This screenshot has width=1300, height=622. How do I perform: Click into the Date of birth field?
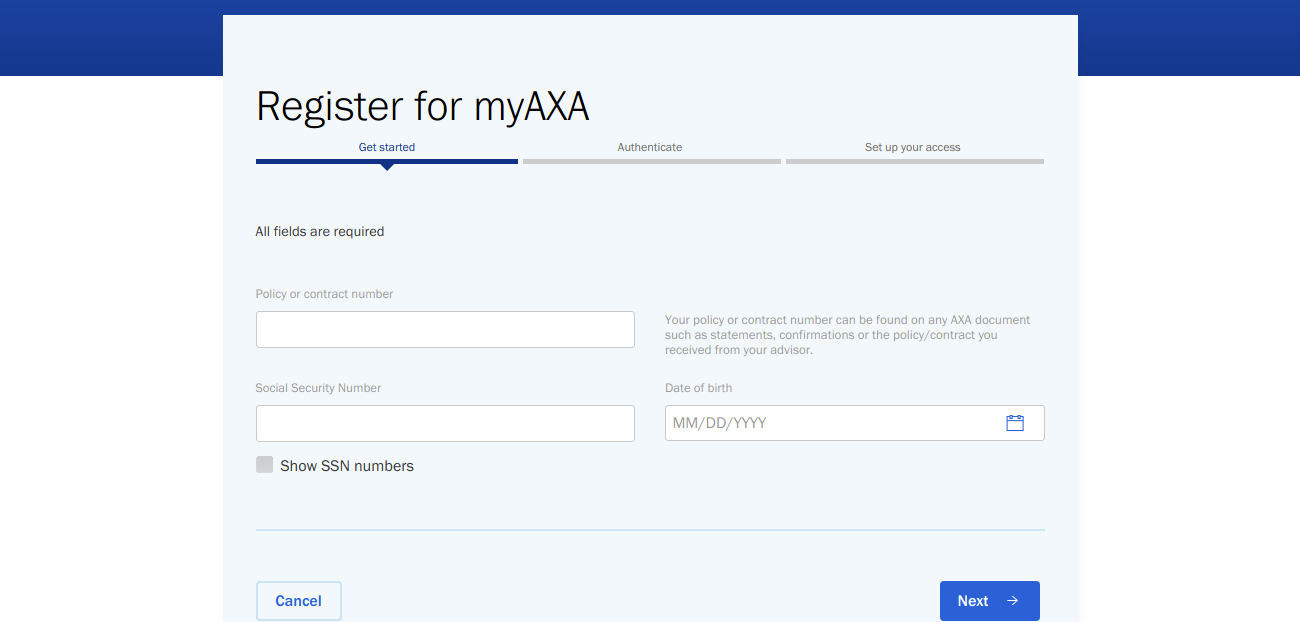pyautogui.click(x=855, y=423)
